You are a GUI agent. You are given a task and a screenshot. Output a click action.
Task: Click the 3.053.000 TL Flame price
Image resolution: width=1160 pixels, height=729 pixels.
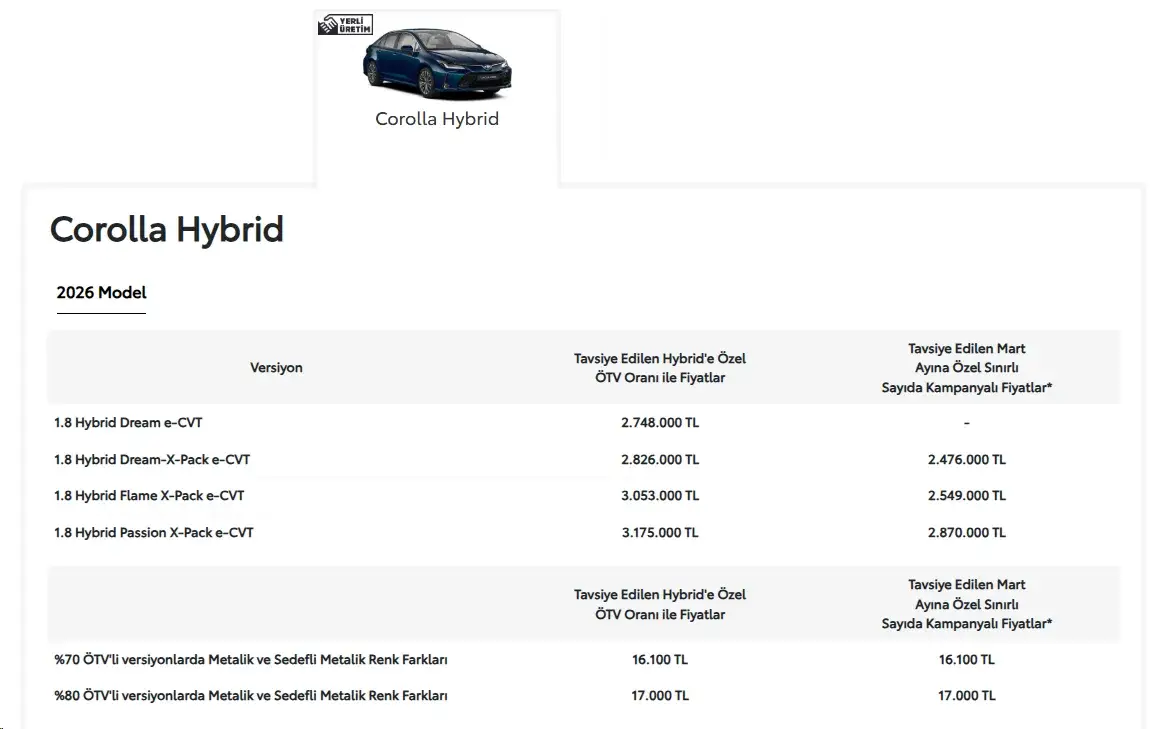point(660,496)
